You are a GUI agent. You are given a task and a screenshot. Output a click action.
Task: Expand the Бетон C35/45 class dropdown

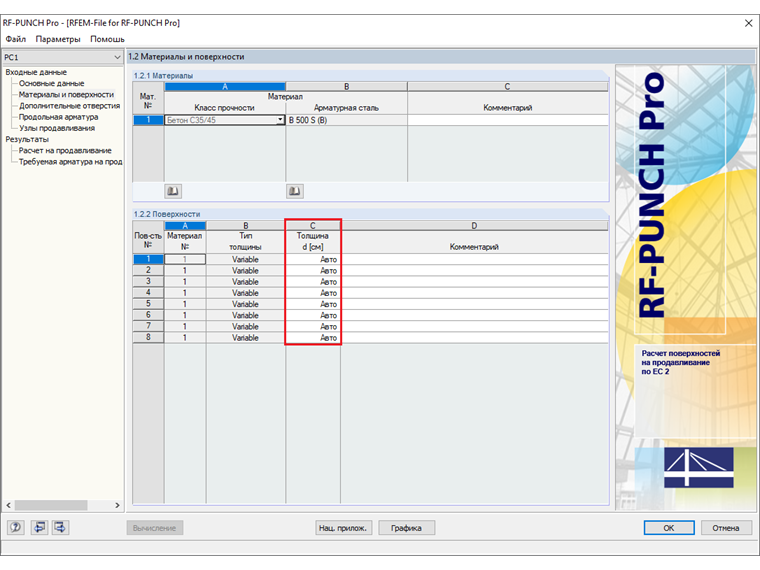coord(280,120)
